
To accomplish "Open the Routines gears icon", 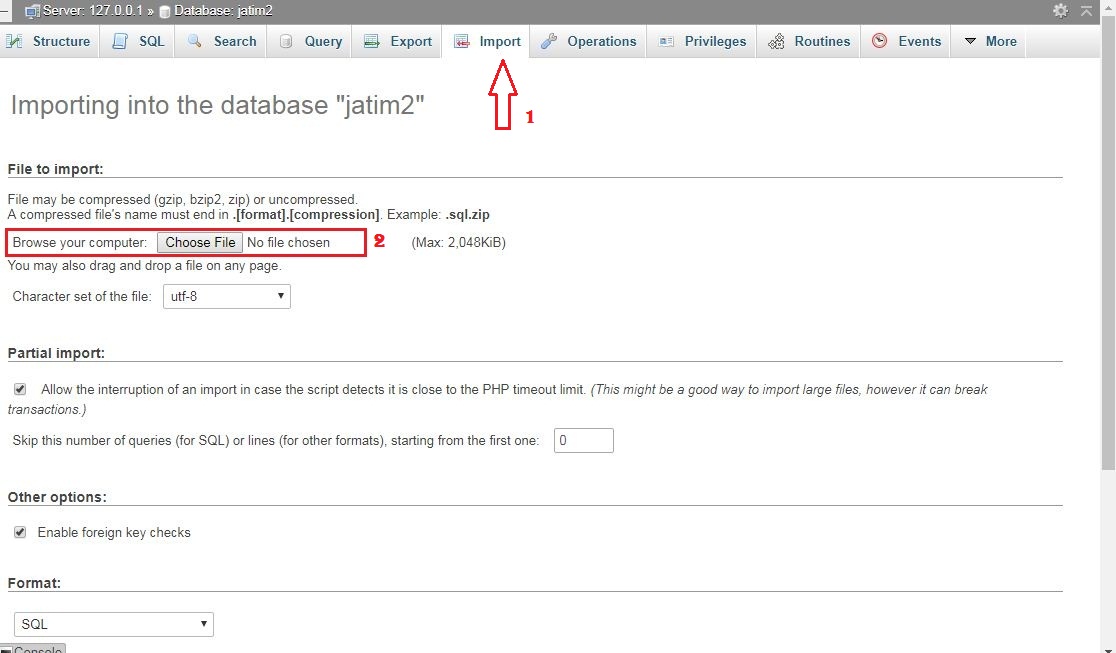I will point(775,42).
